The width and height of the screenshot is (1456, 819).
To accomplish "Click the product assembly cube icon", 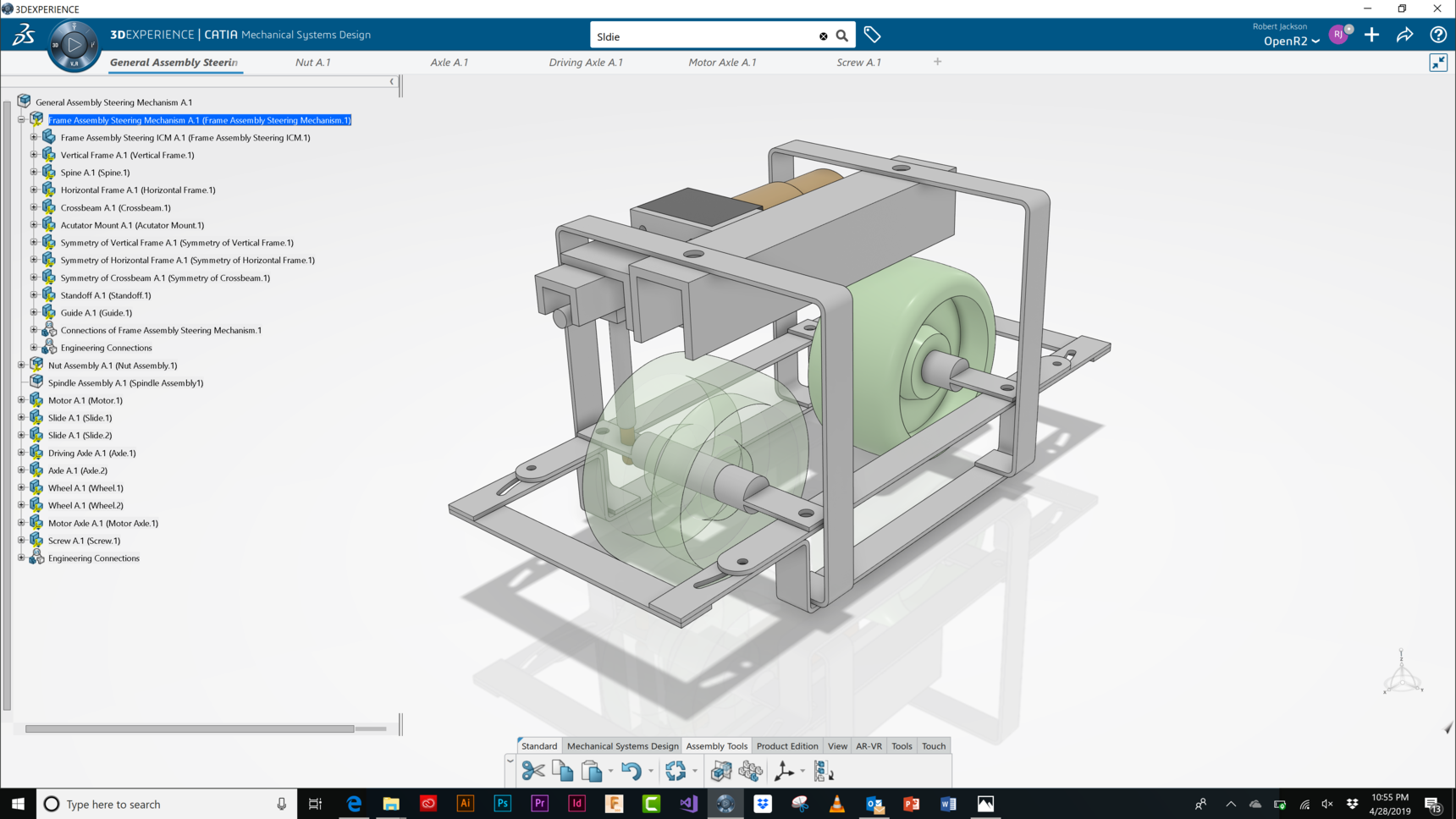I will point(721,770).
